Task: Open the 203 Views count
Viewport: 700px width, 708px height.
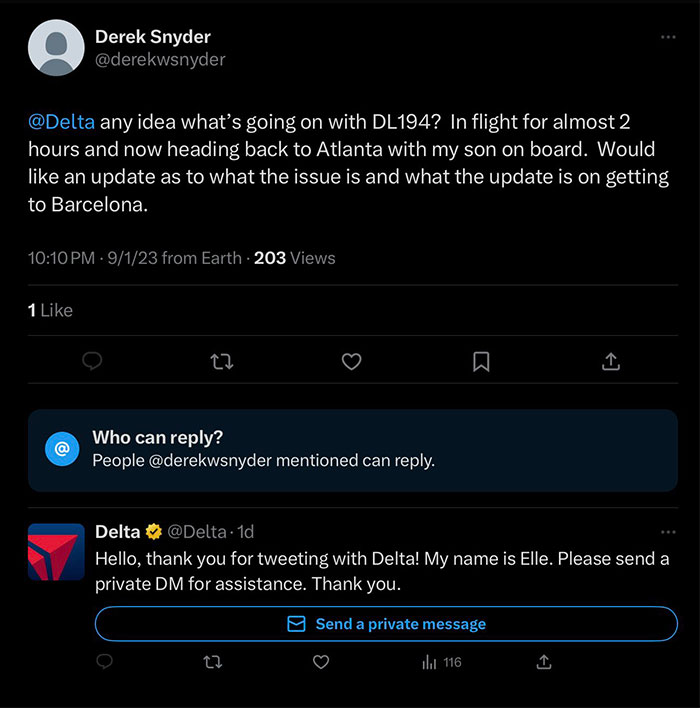Action: 294,258
